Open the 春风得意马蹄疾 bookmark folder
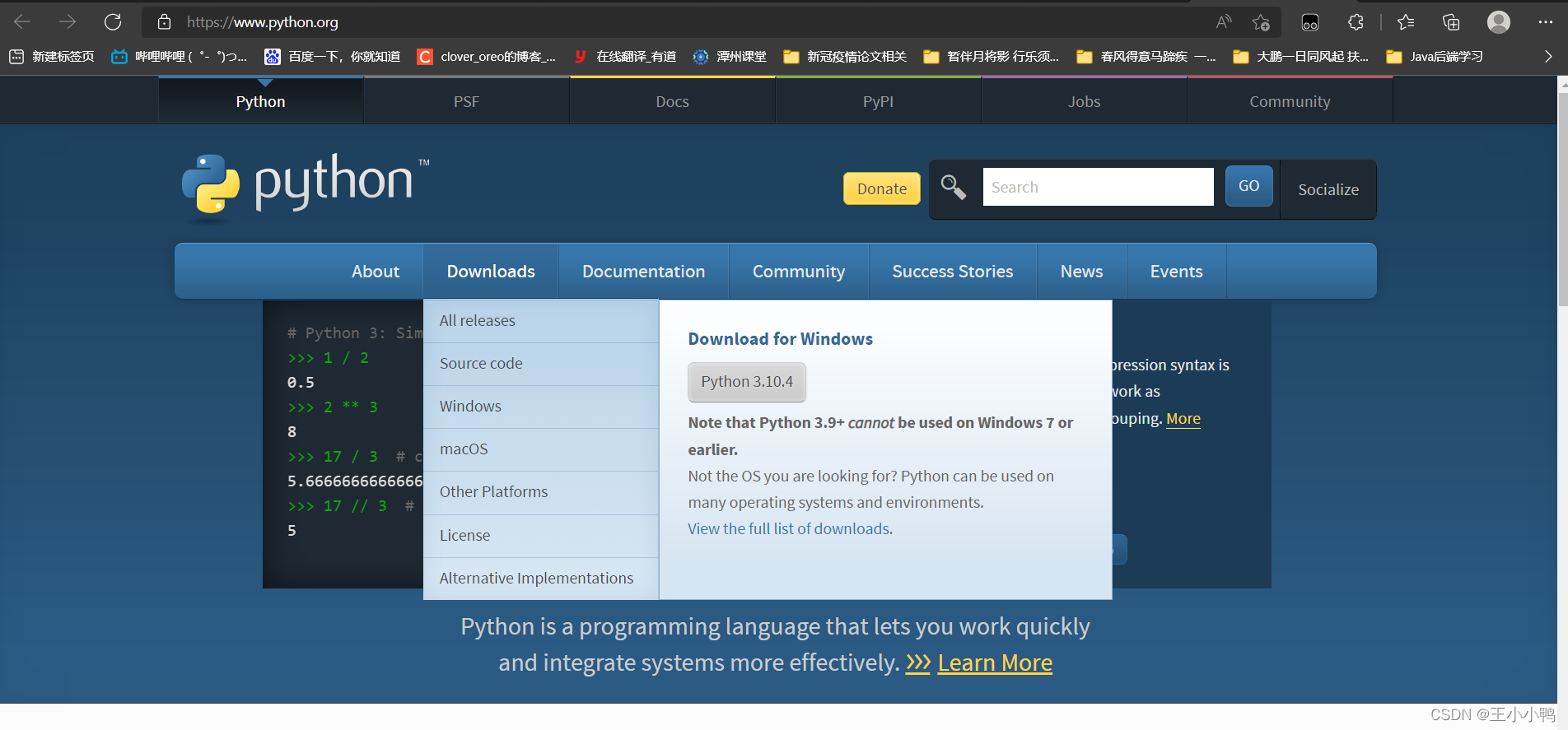The height and width of the screenshot is (730, 1568). [1146, 56]
